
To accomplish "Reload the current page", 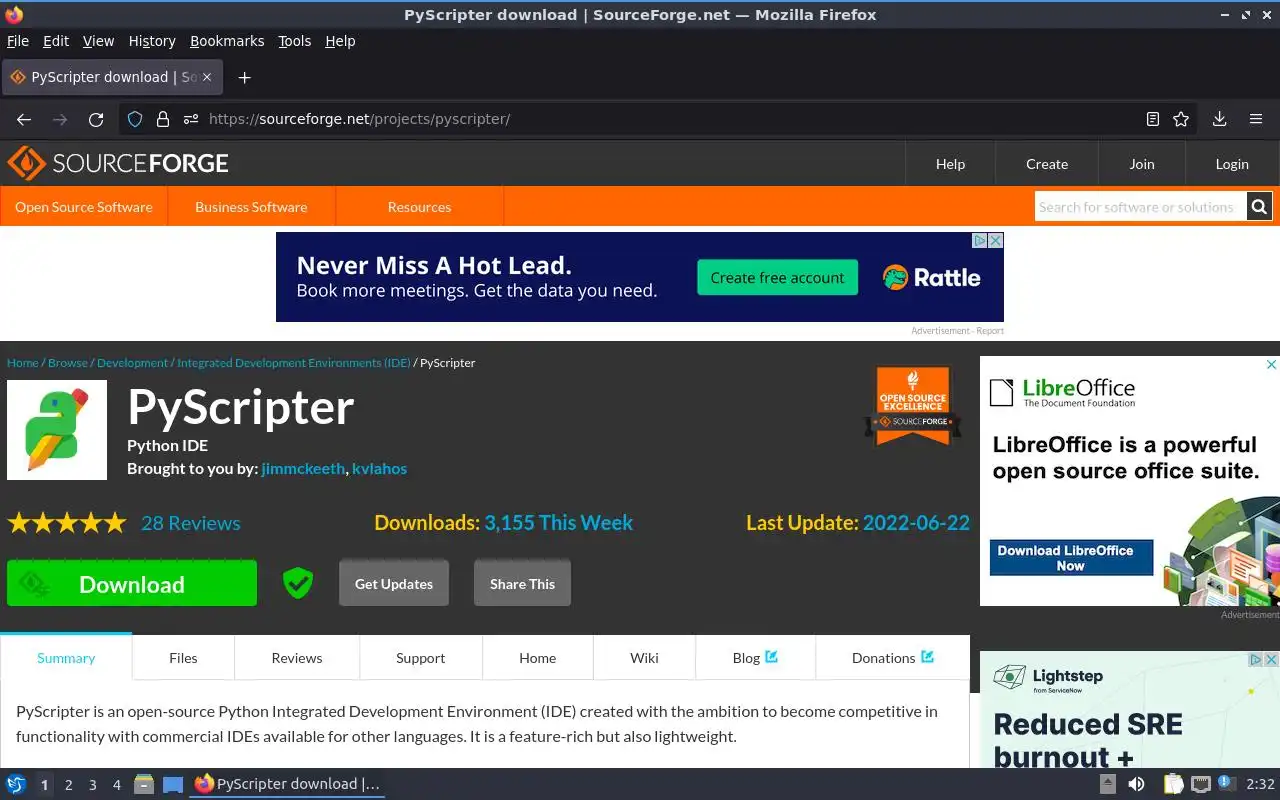I will 96,119.
